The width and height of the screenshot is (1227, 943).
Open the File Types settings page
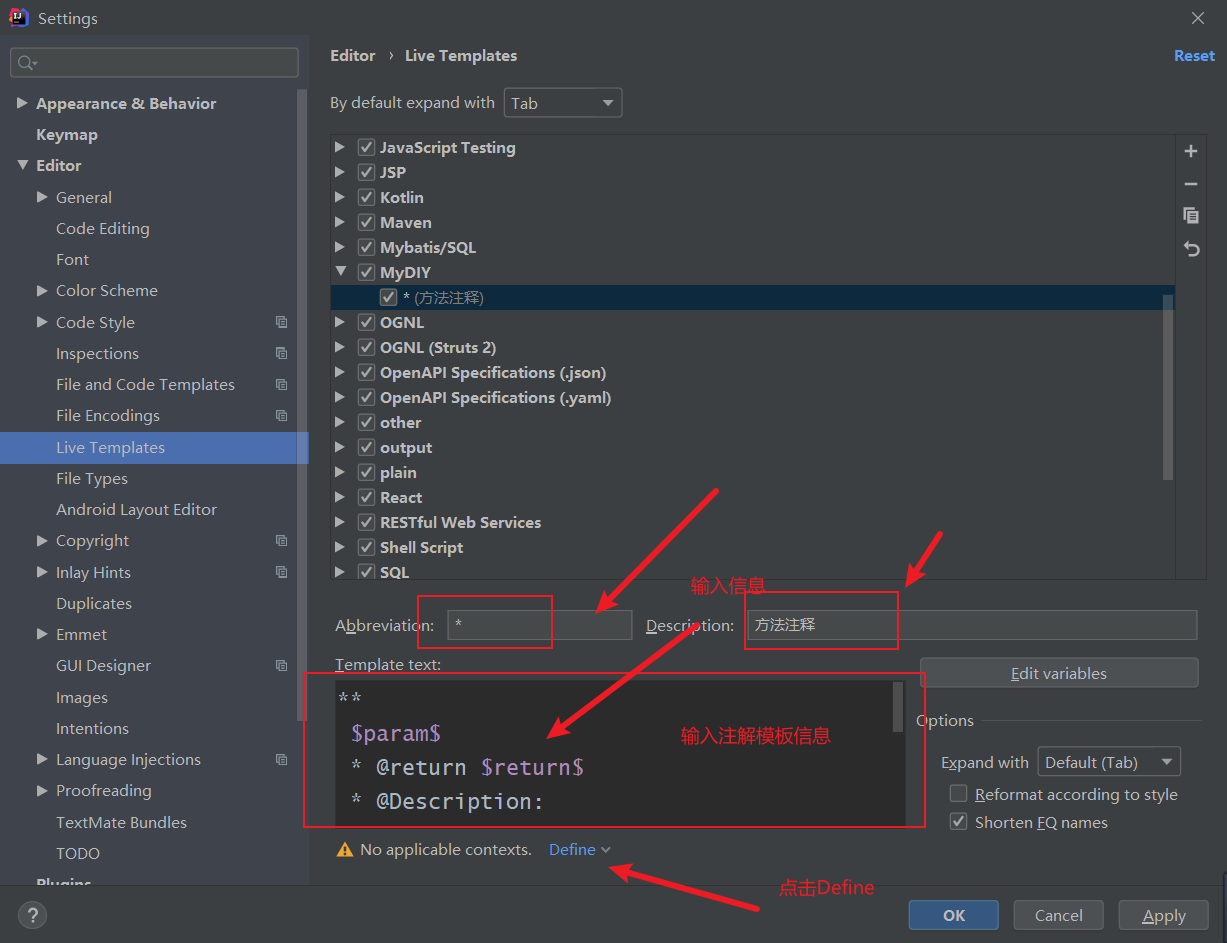click(x=92, y=478)
